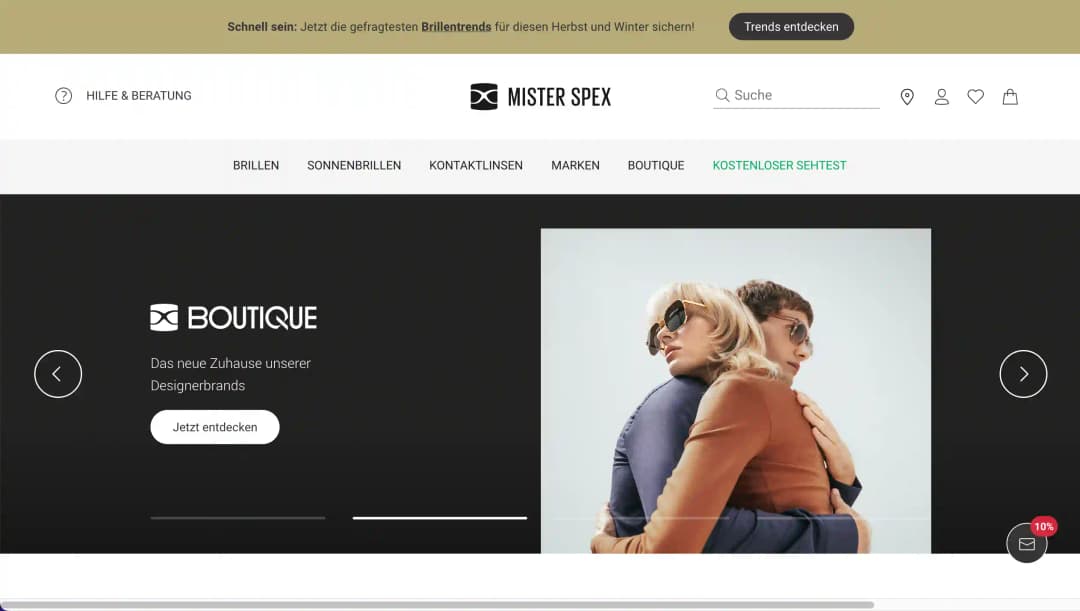Open the wishlist heart icon
The image size is (1080, 611).
click(975, 97)
